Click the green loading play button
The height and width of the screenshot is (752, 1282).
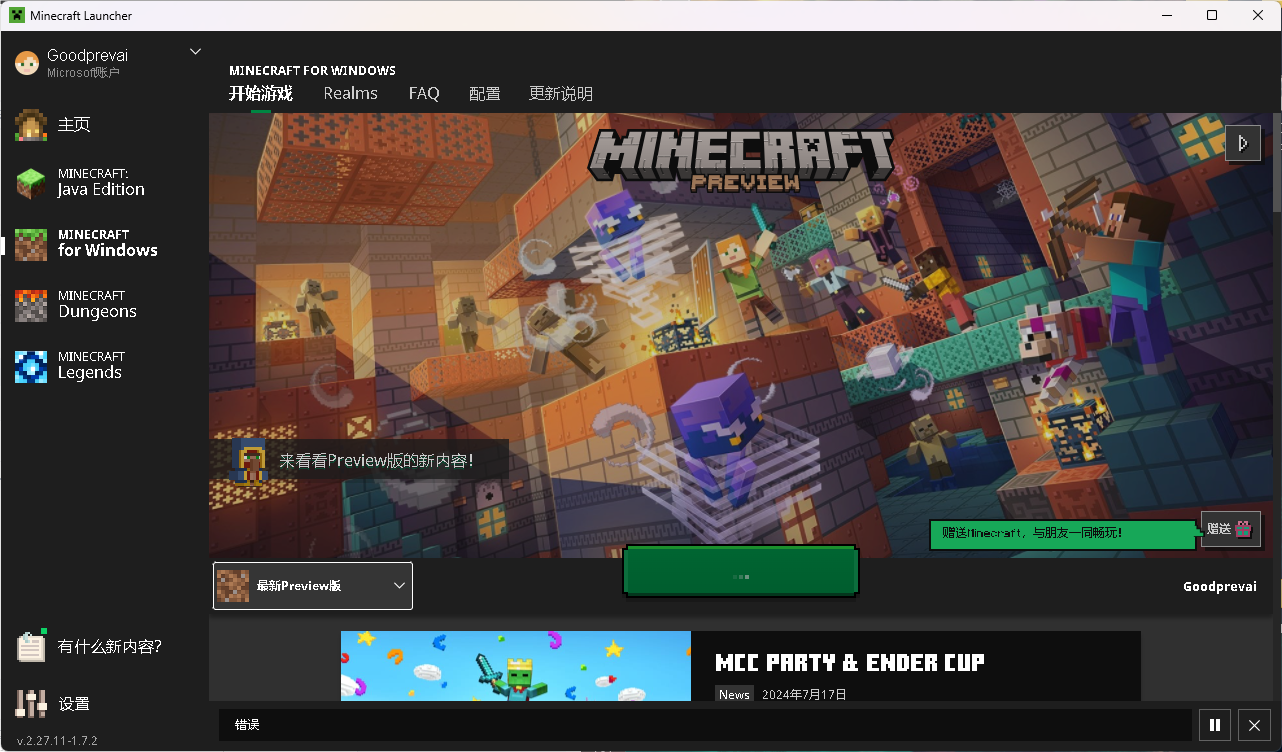pyautogui.click(x=741, y=572)
